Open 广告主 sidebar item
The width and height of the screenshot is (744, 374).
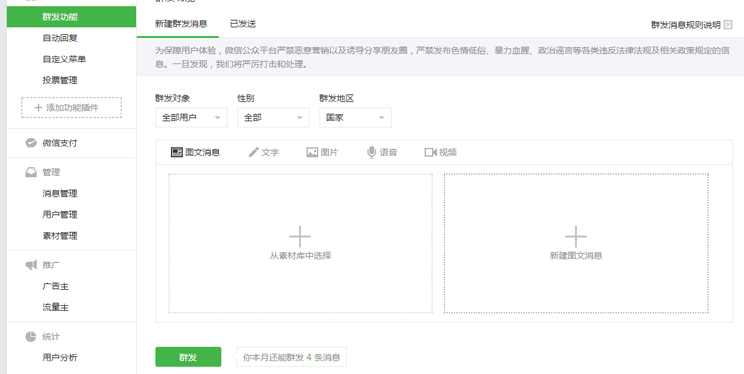pyautogui.click(x=56, y=286)
